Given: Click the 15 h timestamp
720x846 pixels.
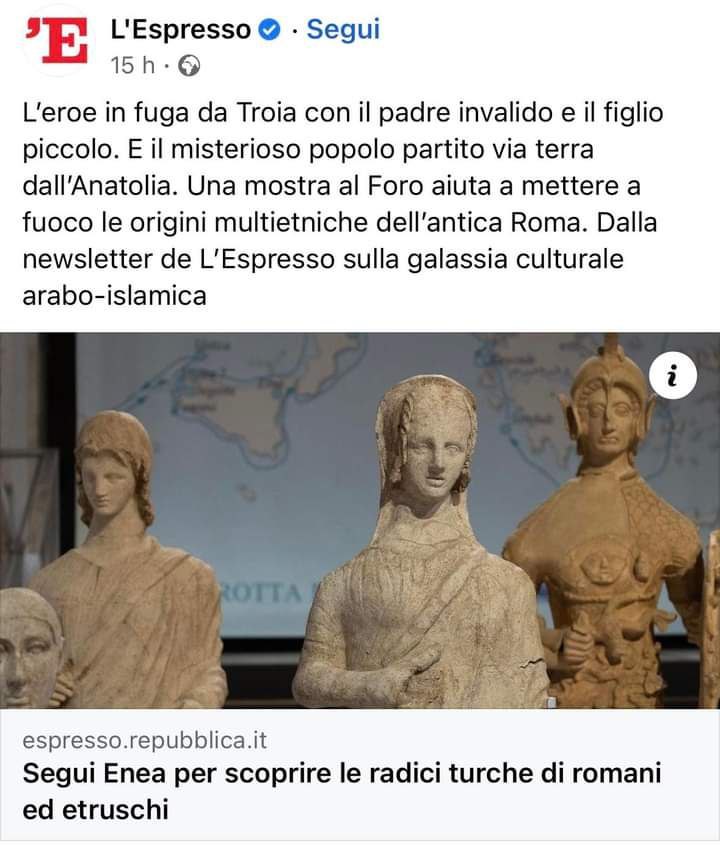Looking at the screenshot, I should (x=133, y=66).
